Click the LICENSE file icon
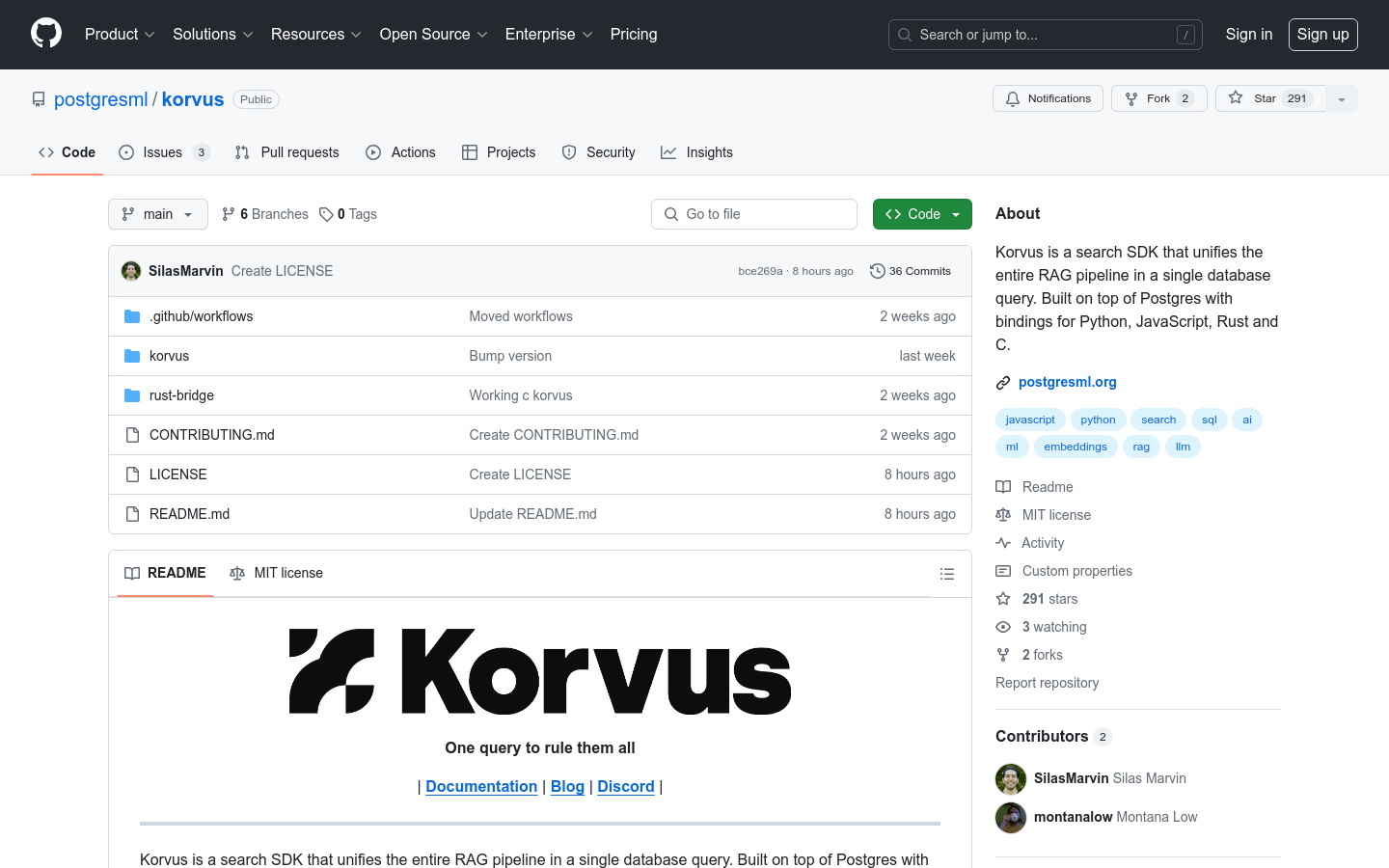 (x=132, y=475)
